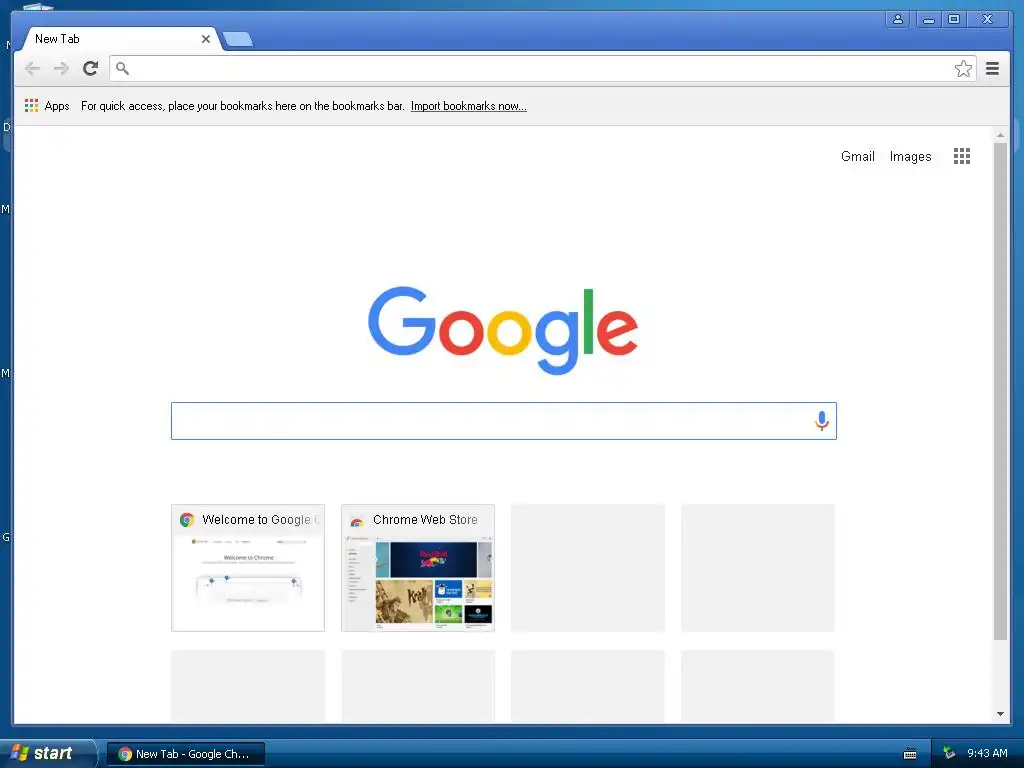Maximize the Chrome window
The width and height of the screenshot is (1024, 768).
click(953, 20)
